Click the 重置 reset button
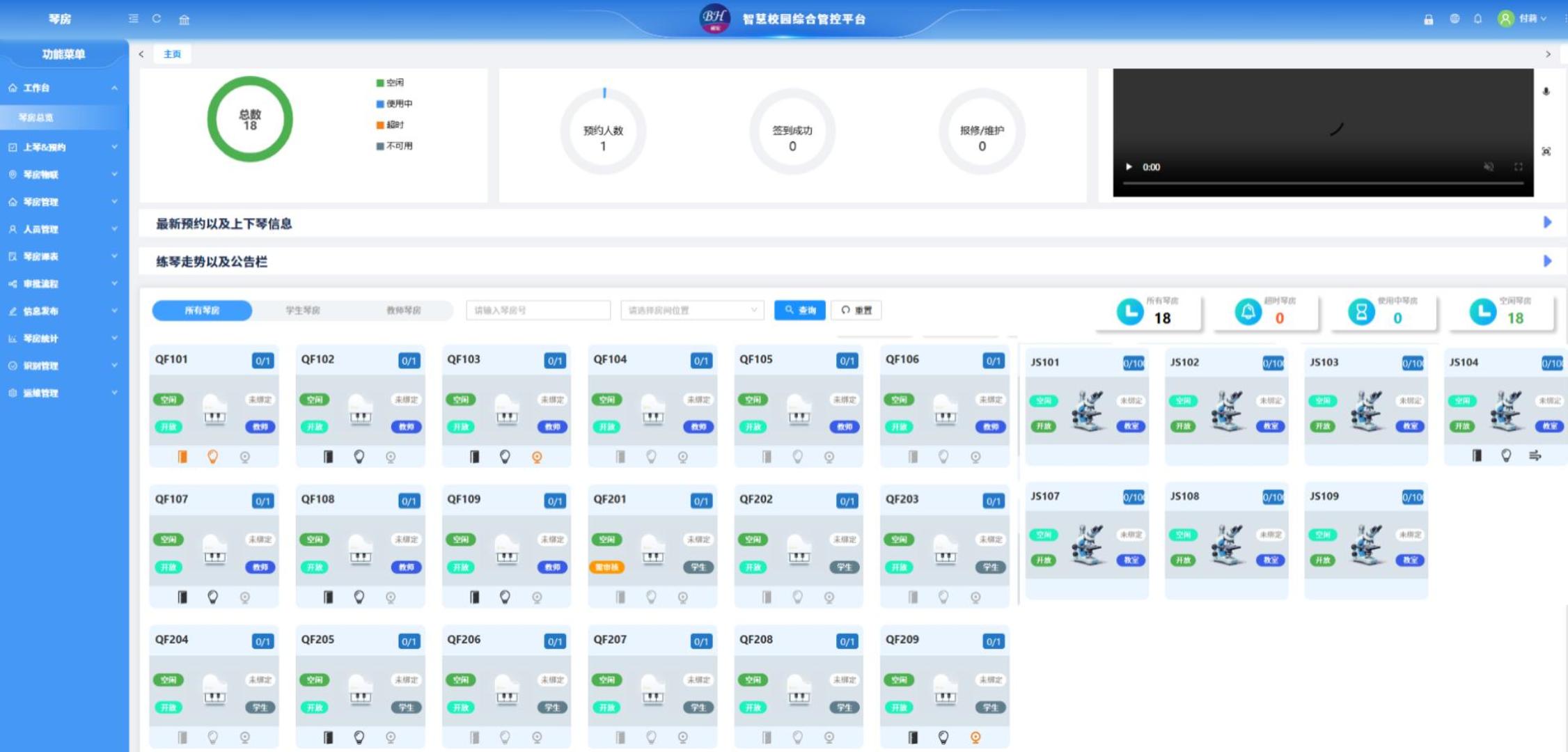Image resolution: width=1568 pixels, height=752 pixels. [856, 310]
